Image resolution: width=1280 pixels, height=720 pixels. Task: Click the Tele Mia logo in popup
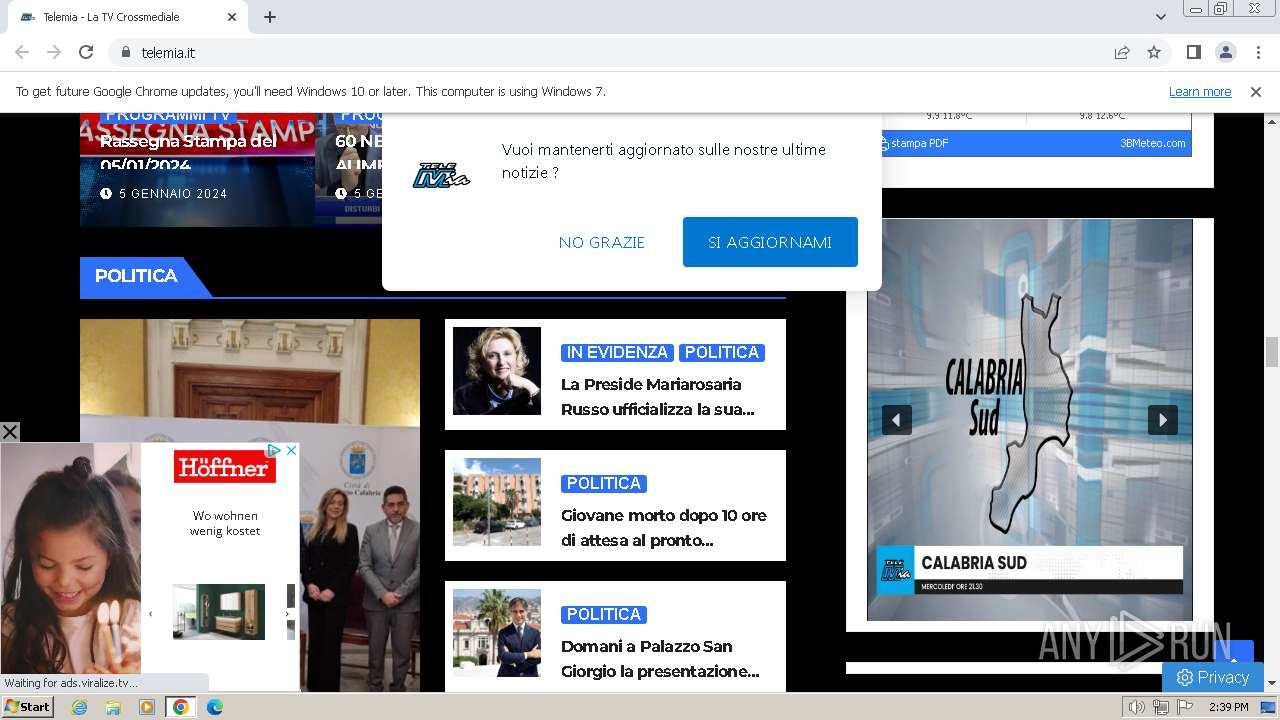441,175
